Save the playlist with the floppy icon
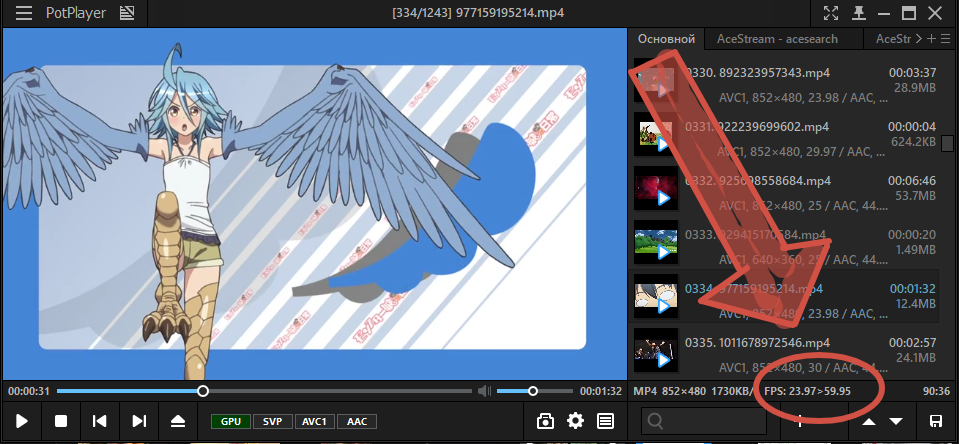Viewport: 959px width, 444px height. click(935, 421)
